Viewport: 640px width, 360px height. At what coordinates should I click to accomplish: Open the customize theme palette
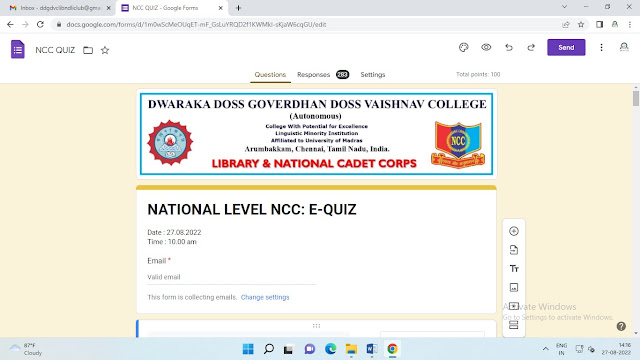[x=464, y=47]
